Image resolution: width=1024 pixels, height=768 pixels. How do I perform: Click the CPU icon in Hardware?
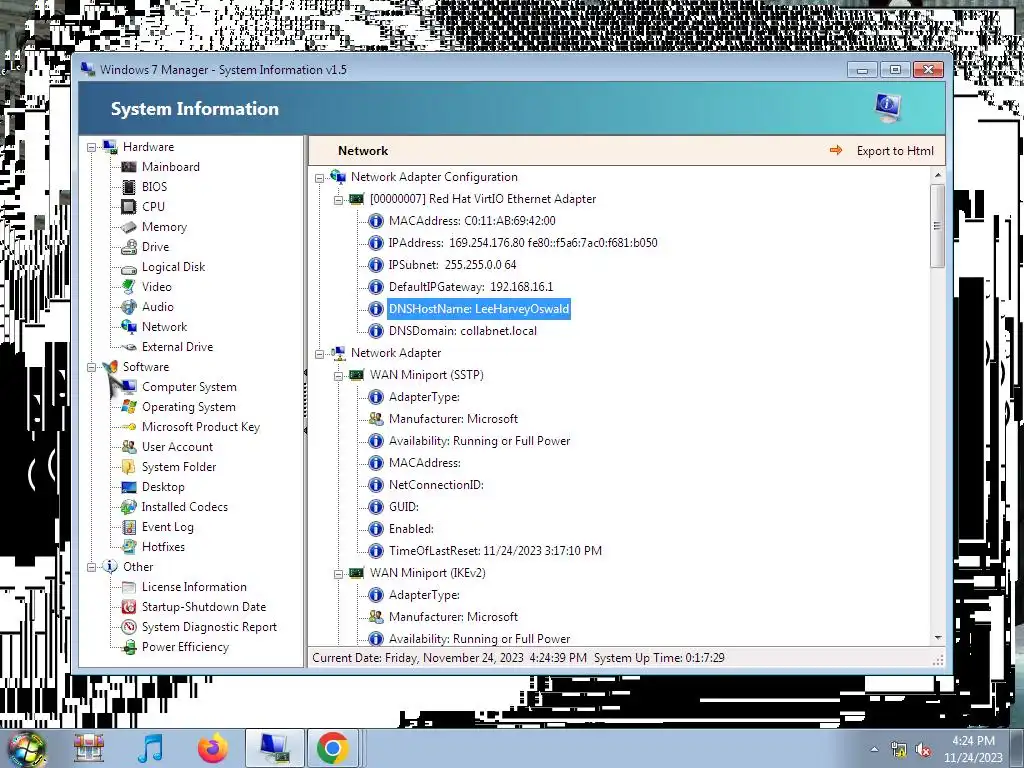[129, 207]
